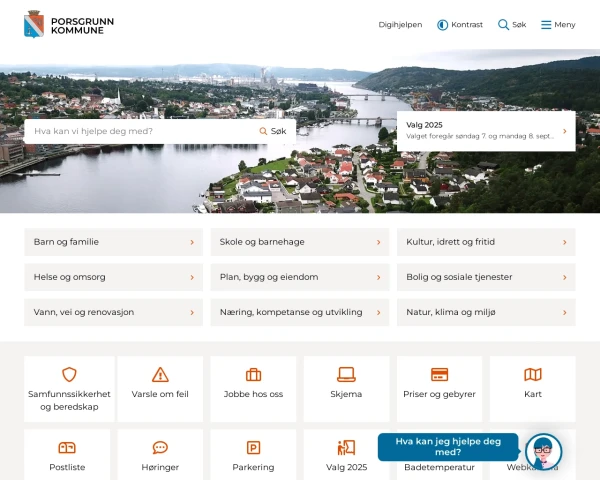Select the Priser og gebyrer label
This screenshot has width=600, height=480.
[x=439, y=394]
